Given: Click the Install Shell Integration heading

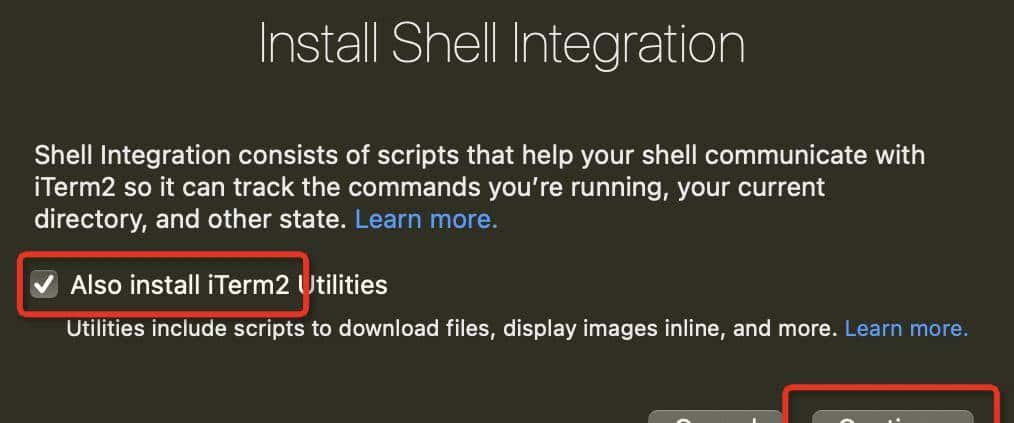Looking at the screenshot, I should 501,45.
